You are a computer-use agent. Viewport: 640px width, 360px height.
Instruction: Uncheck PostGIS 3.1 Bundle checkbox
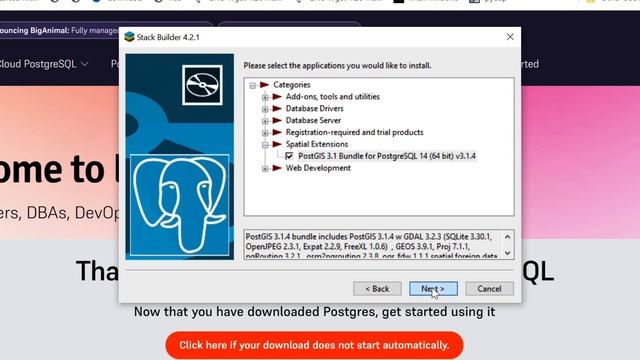(289, 156)
